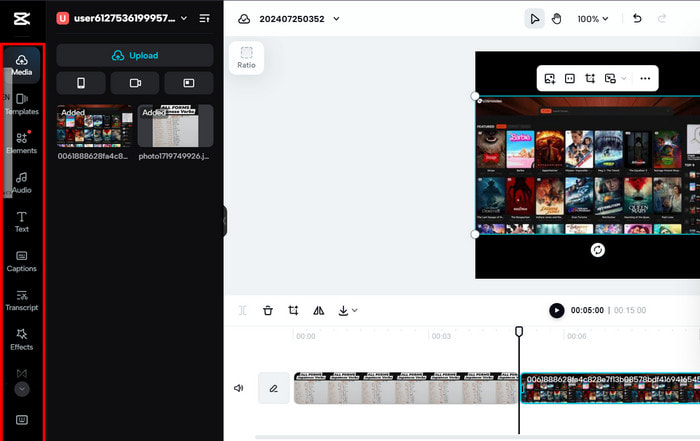Click the top-left resize handle of preview clip
The width and height of the screenshot is (700, 441).
pyautogui.click(x=475, y=96)
